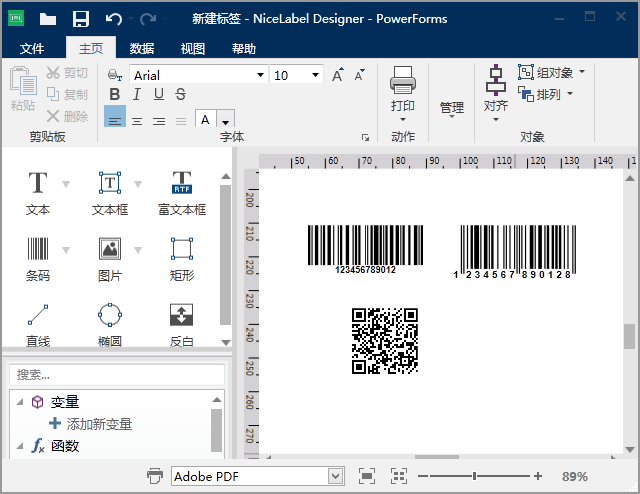Open the 对齐 (Align) button

[496, 94]
